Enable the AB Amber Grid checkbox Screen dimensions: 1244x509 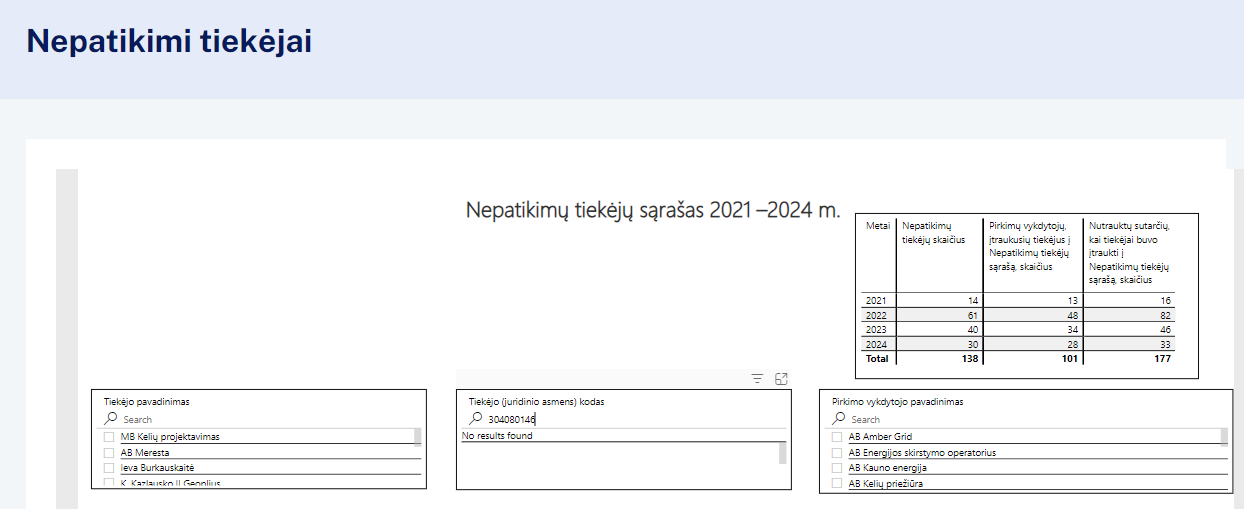click(837, 437)
